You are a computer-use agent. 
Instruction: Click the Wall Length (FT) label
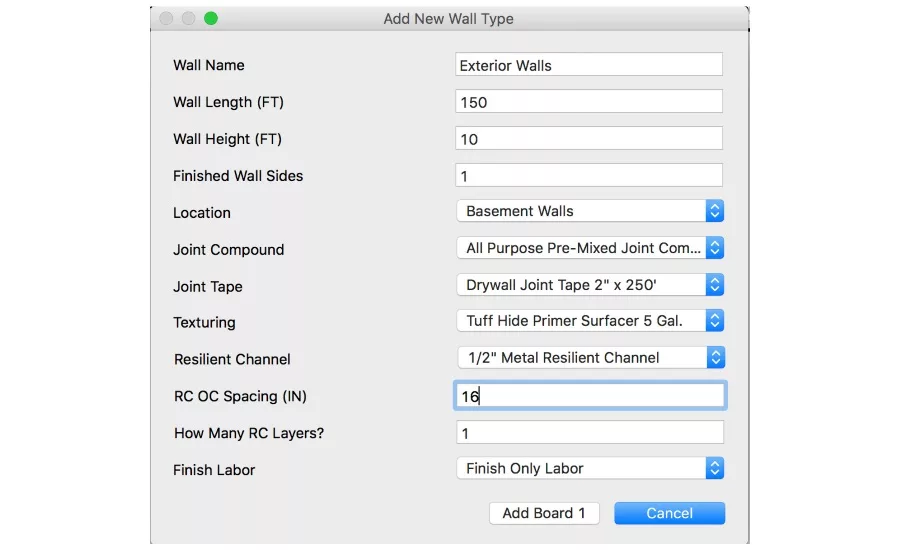coord(228,102)
